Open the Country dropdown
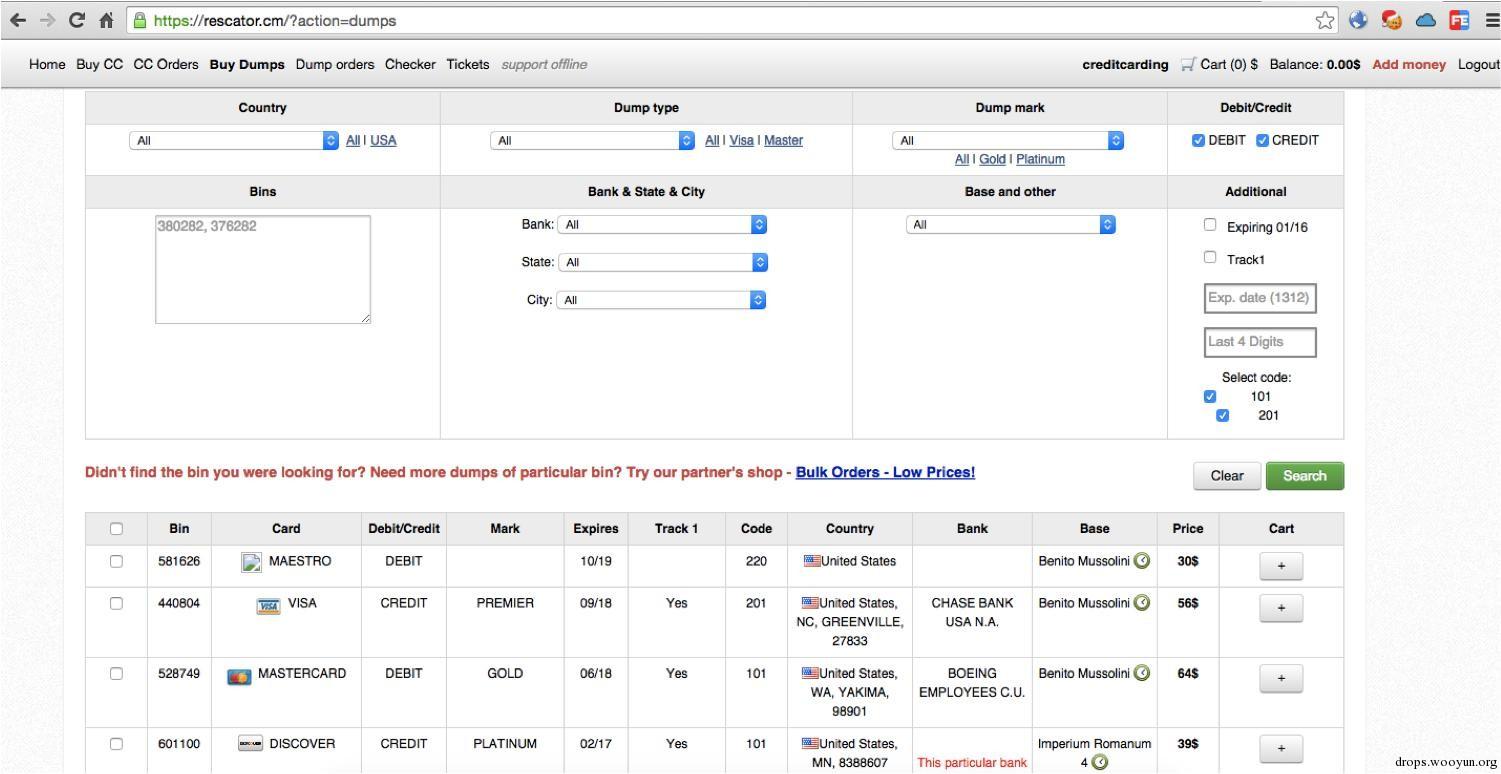Viewport: 1501px width, 774px height. point(235,141)
